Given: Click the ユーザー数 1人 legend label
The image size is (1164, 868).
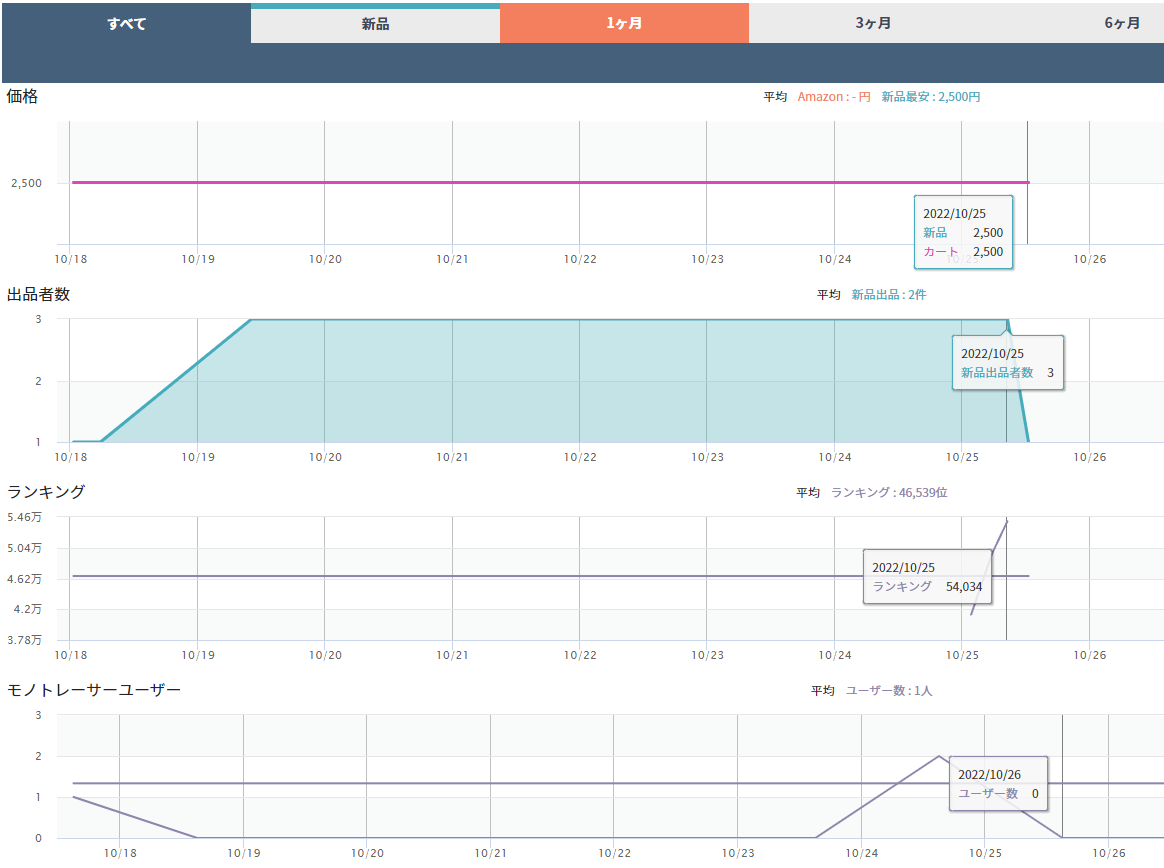Looking at the screenshot, I should tap(889, 691).
